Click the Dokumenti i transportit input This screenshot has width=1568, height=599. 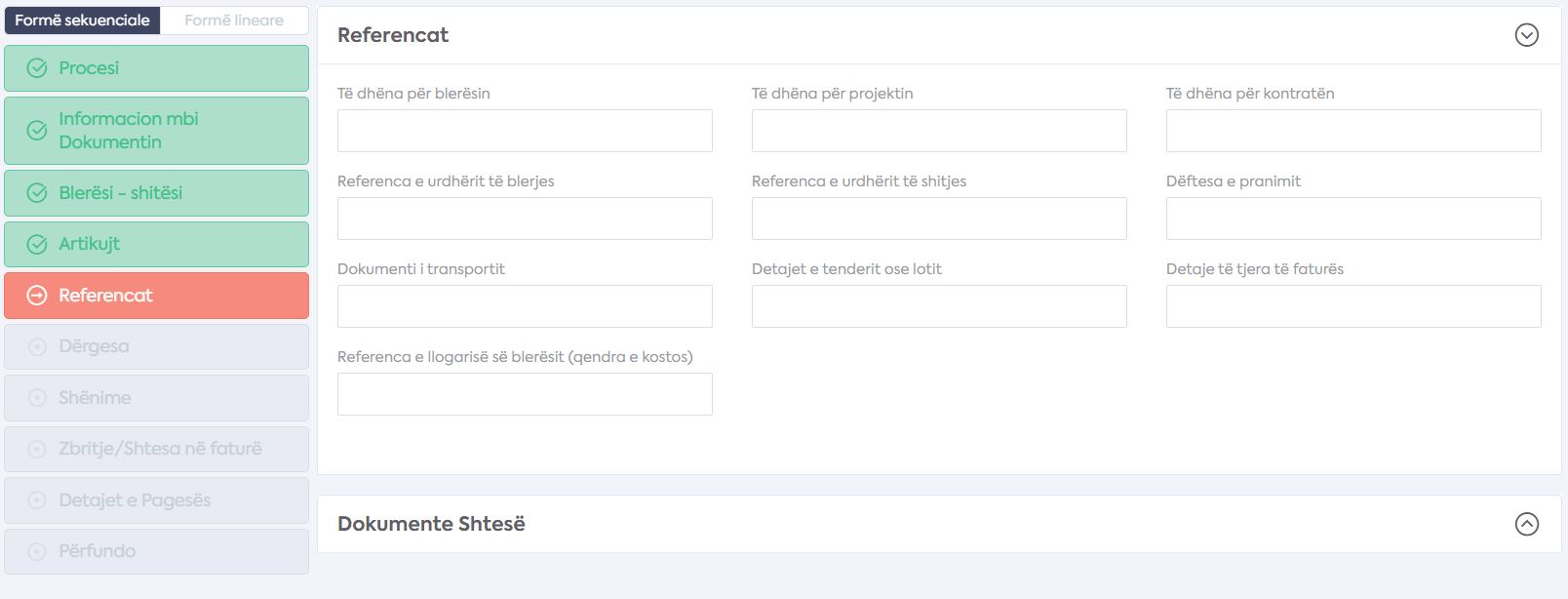point(525,306)
